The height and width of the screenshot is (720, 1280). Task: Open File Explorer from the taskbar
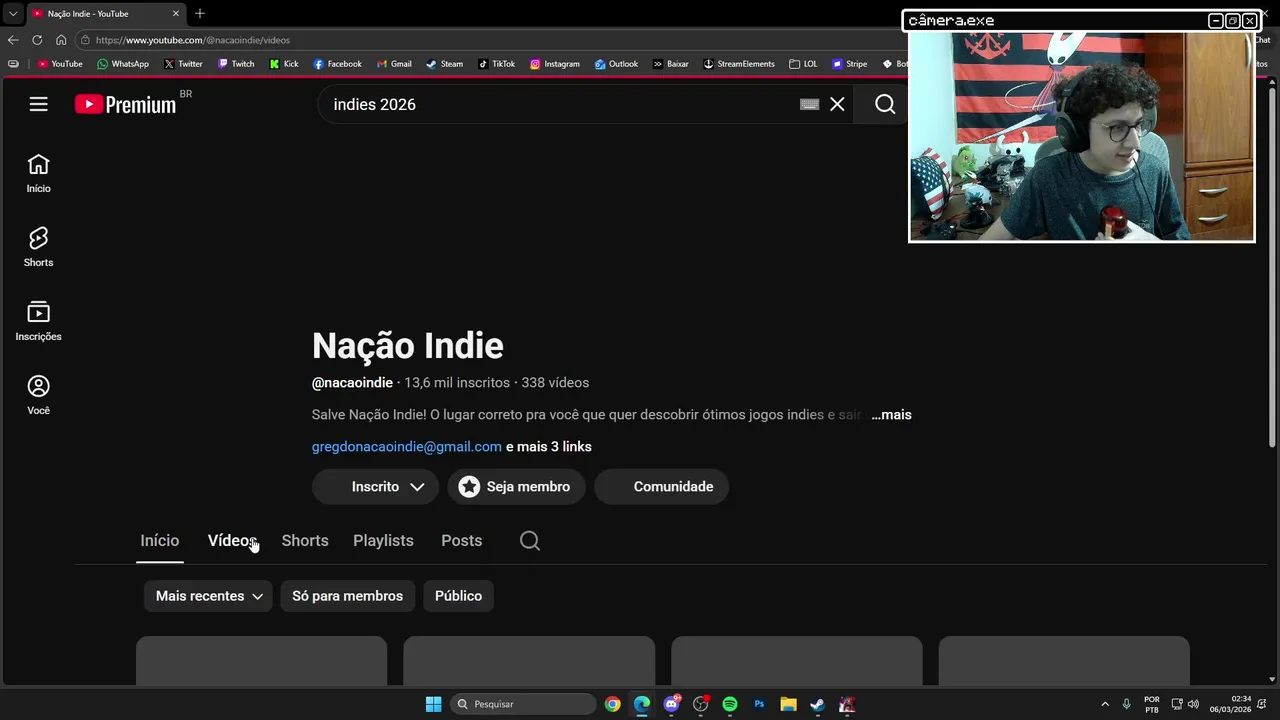pyautogui.click(x=788, y=704)
